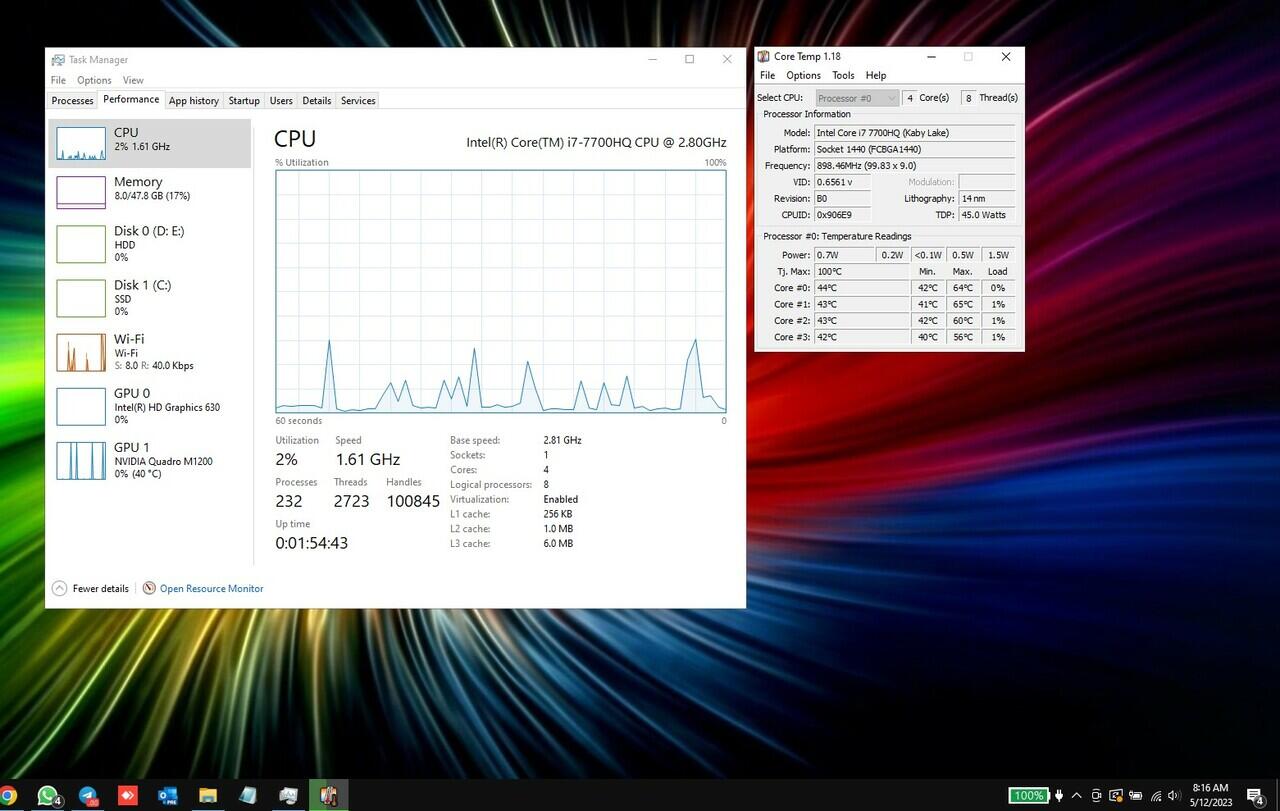Click the Core Temp title bar icon
The image size is (1280, 811).
[764, 57]
